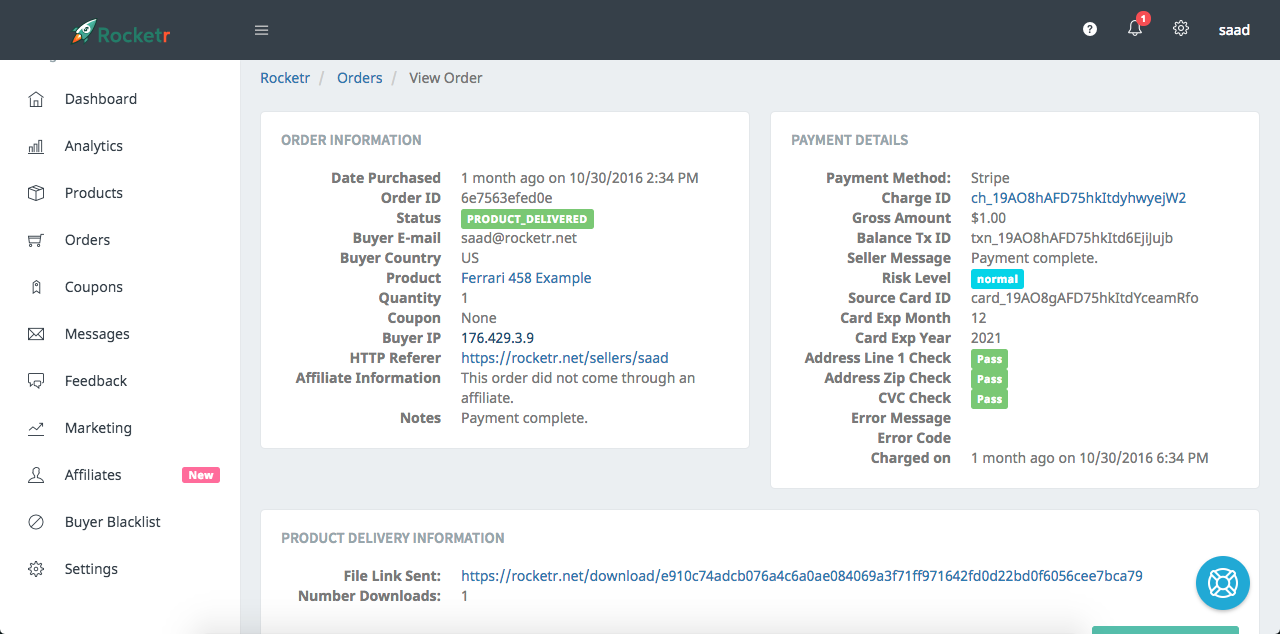Click the Rocketr logo in header

120,32
